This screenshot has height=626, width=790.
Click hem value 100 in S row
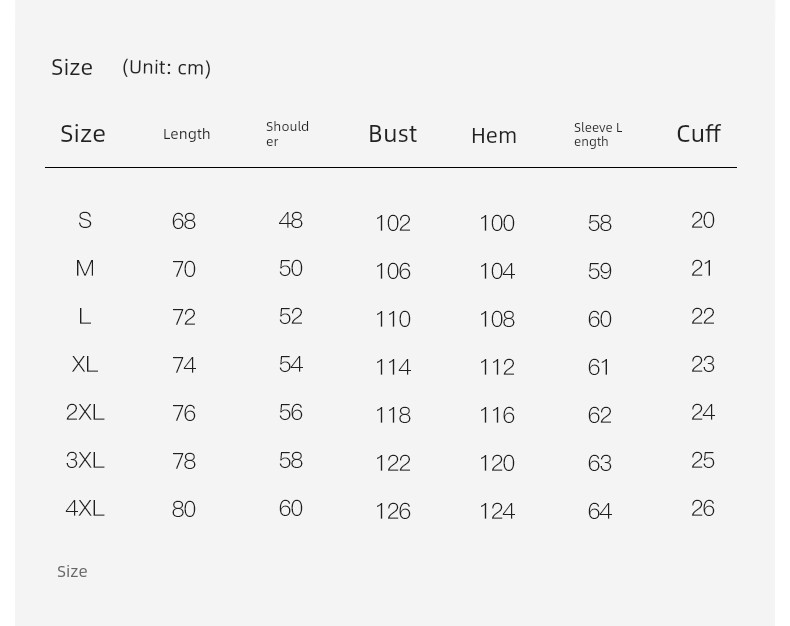point(497,223)
